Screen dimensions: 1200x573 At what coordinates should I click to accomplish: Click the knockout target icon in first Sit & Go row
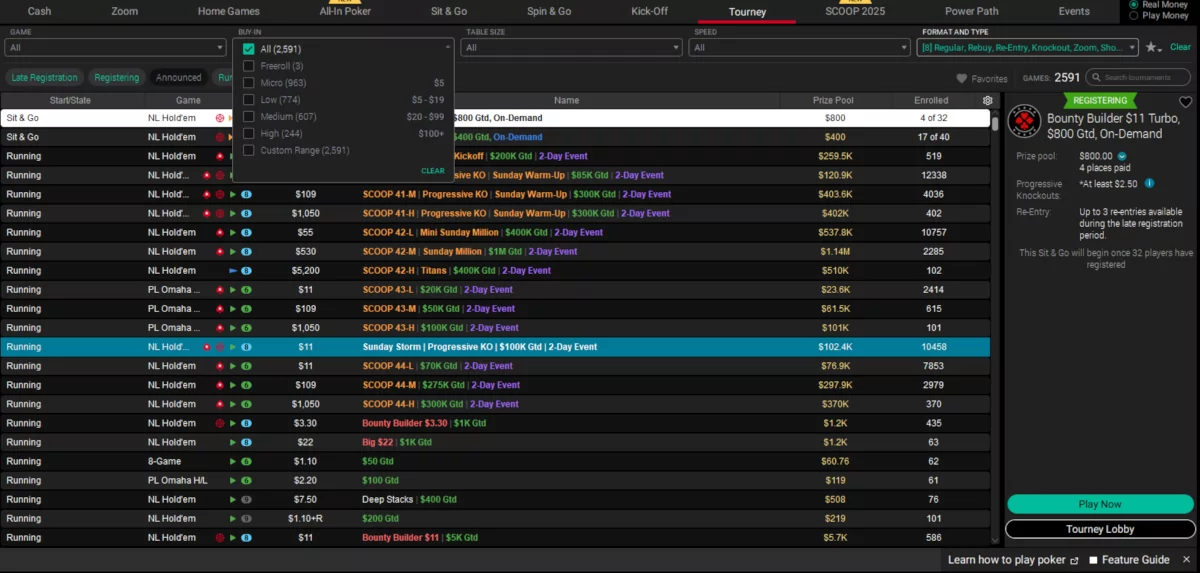(220, 118)
